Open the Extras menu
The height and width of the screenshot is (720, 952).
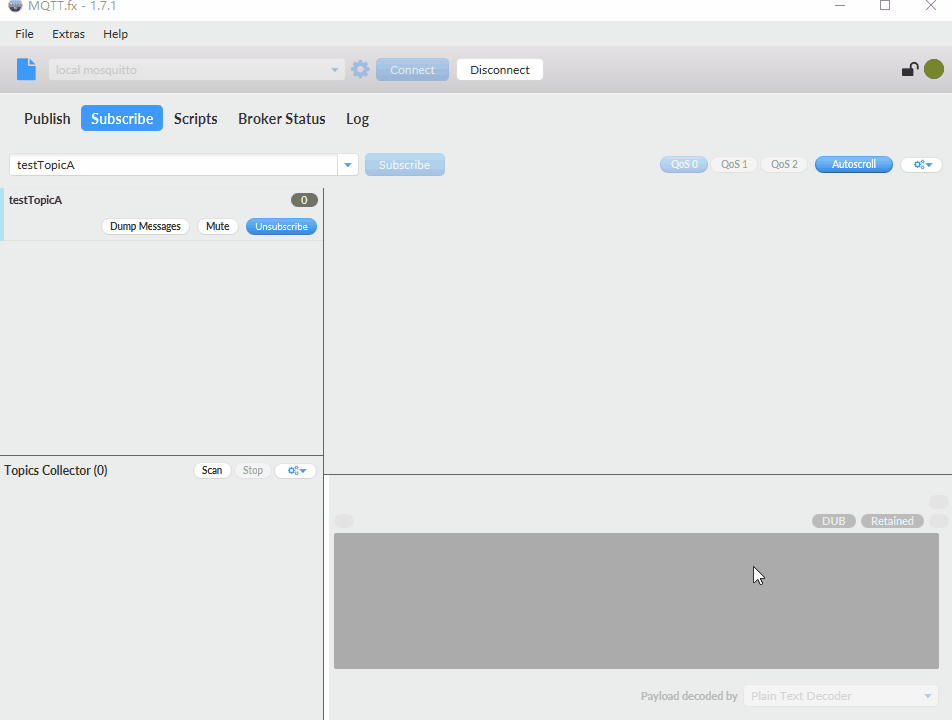coord(68,34)
